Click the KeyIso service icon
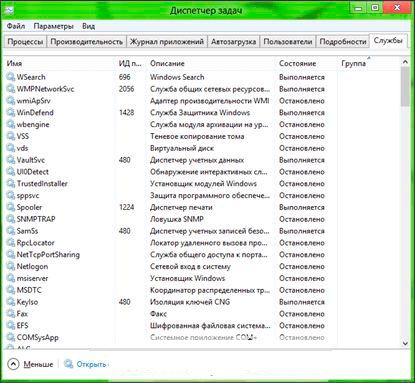 click(11, 302)
